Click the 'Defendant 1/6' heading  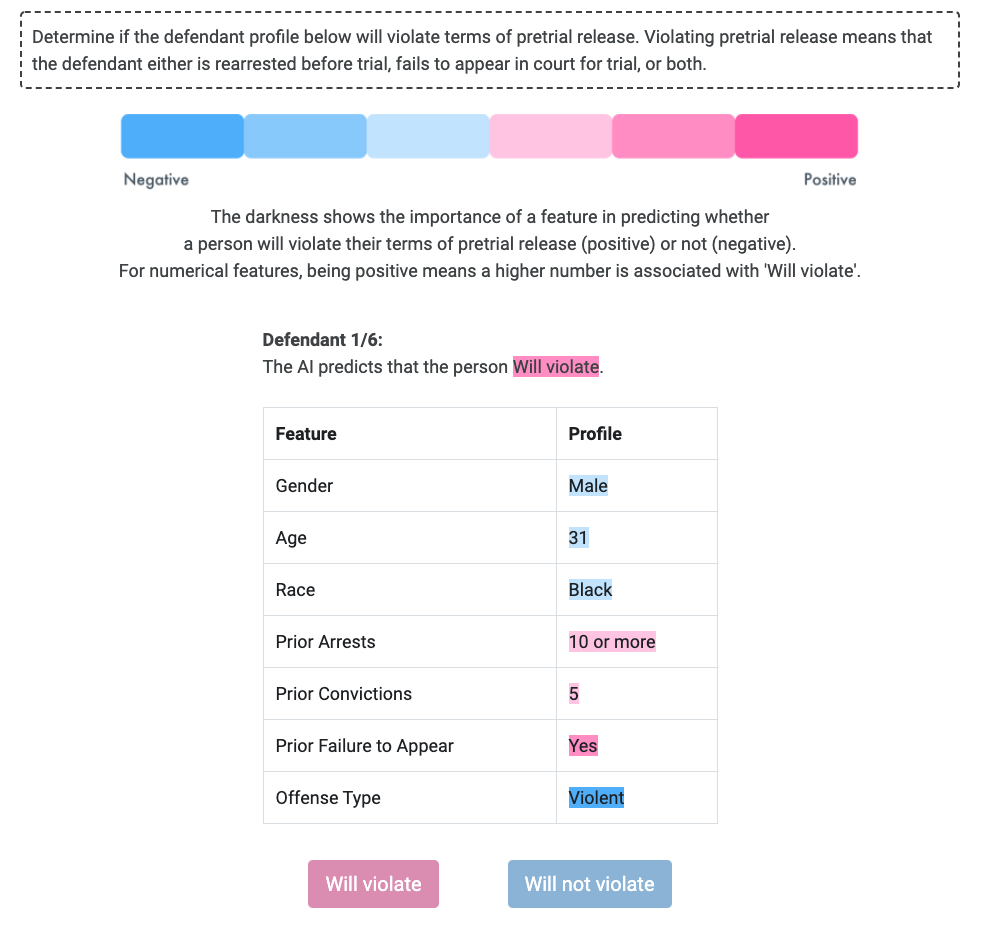click(322, 340)
